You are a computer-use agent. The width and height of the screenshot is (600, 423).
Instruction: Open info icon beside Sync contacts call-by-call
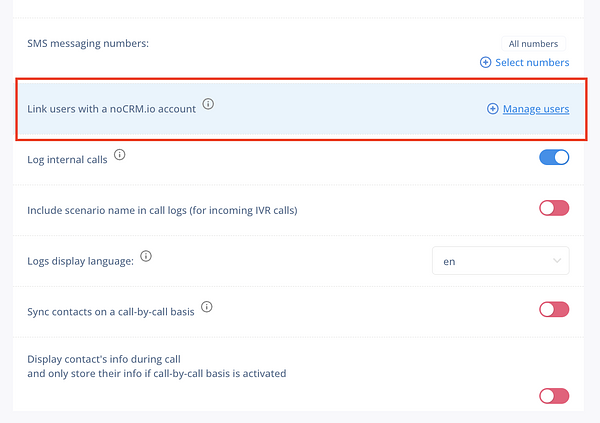click(x=207, y=307)
